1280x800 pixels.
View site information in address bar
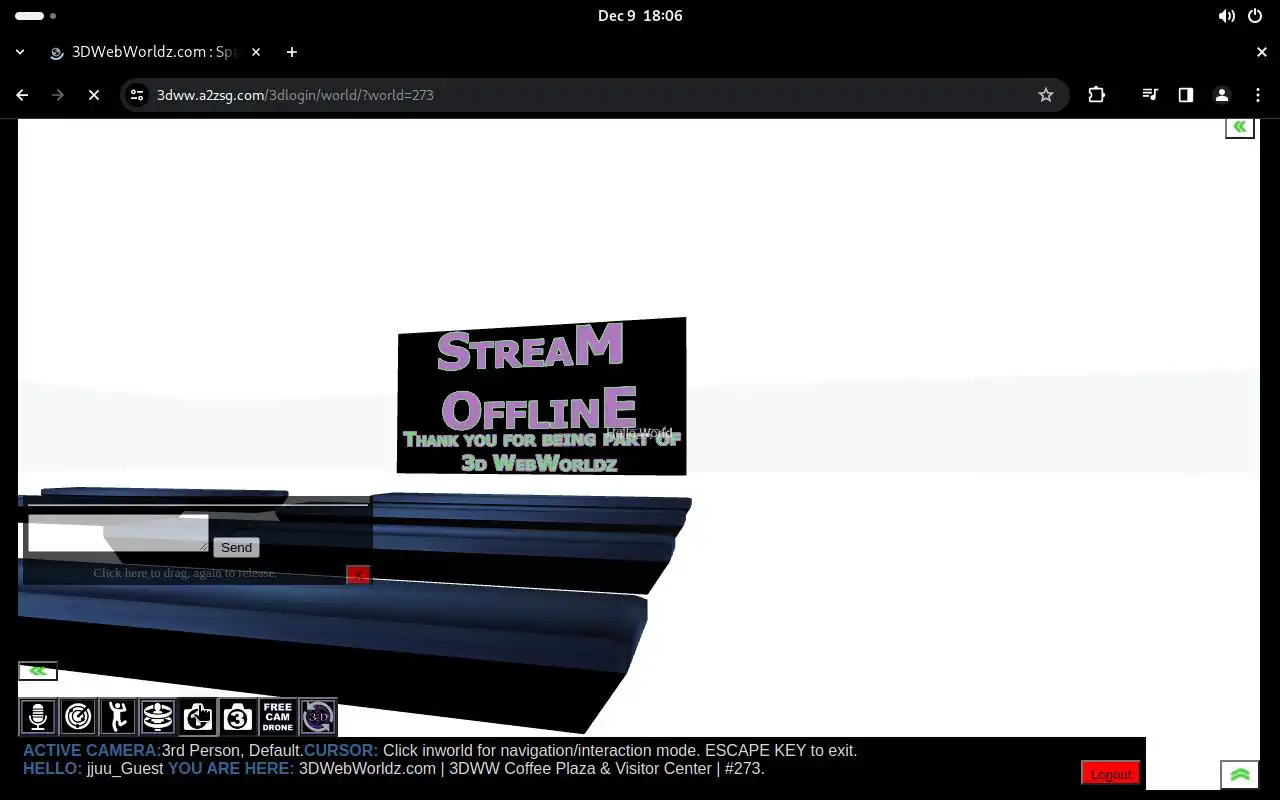[138, 95]
